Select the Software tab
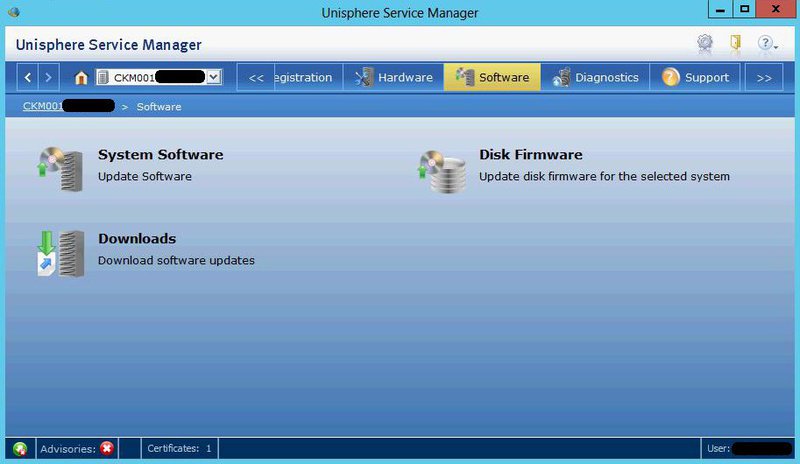The width and height of the screenshot is (800, 464). point(492,78)
